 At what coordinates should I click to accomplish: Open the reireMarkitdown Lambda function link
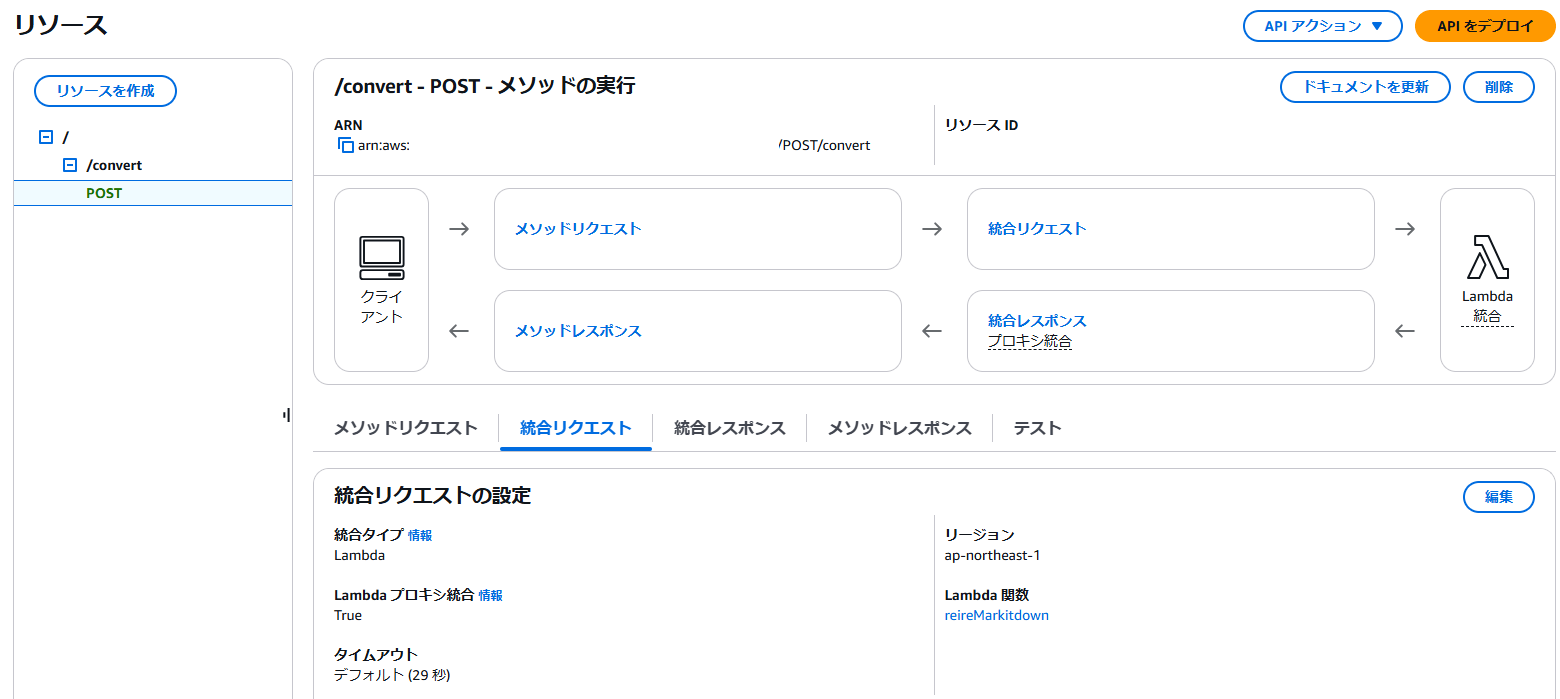996,615
